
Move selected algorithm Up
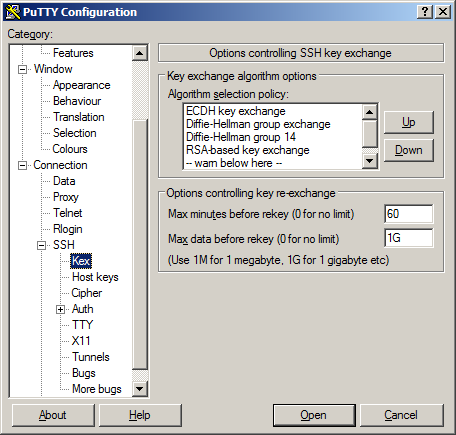[409, 122]
